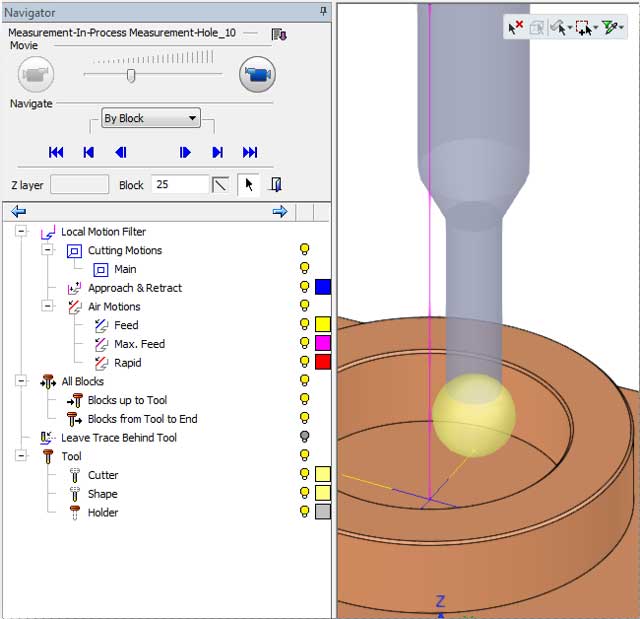Click the movie speed slider handle
Image resolution: width=640 pixels, height=619 pixels.
[131, 76]
